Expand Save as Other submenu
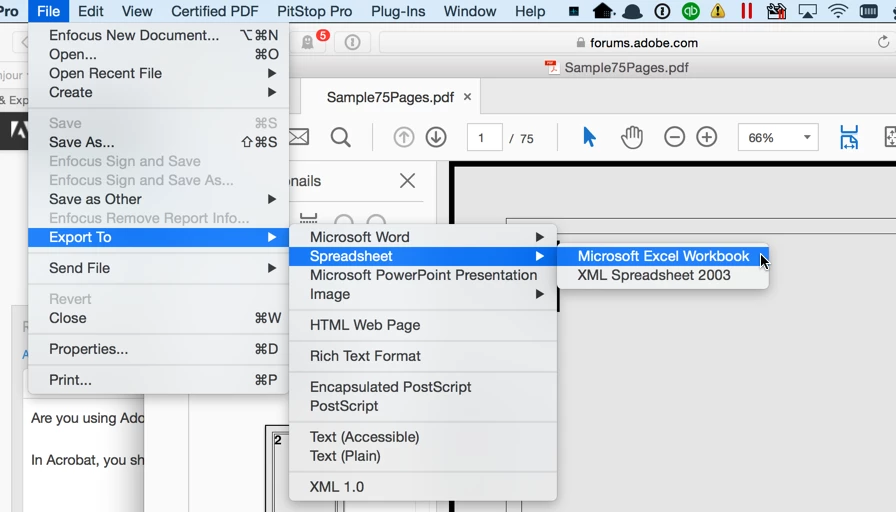This screenshot has height=512, width=896. point(158,199)
